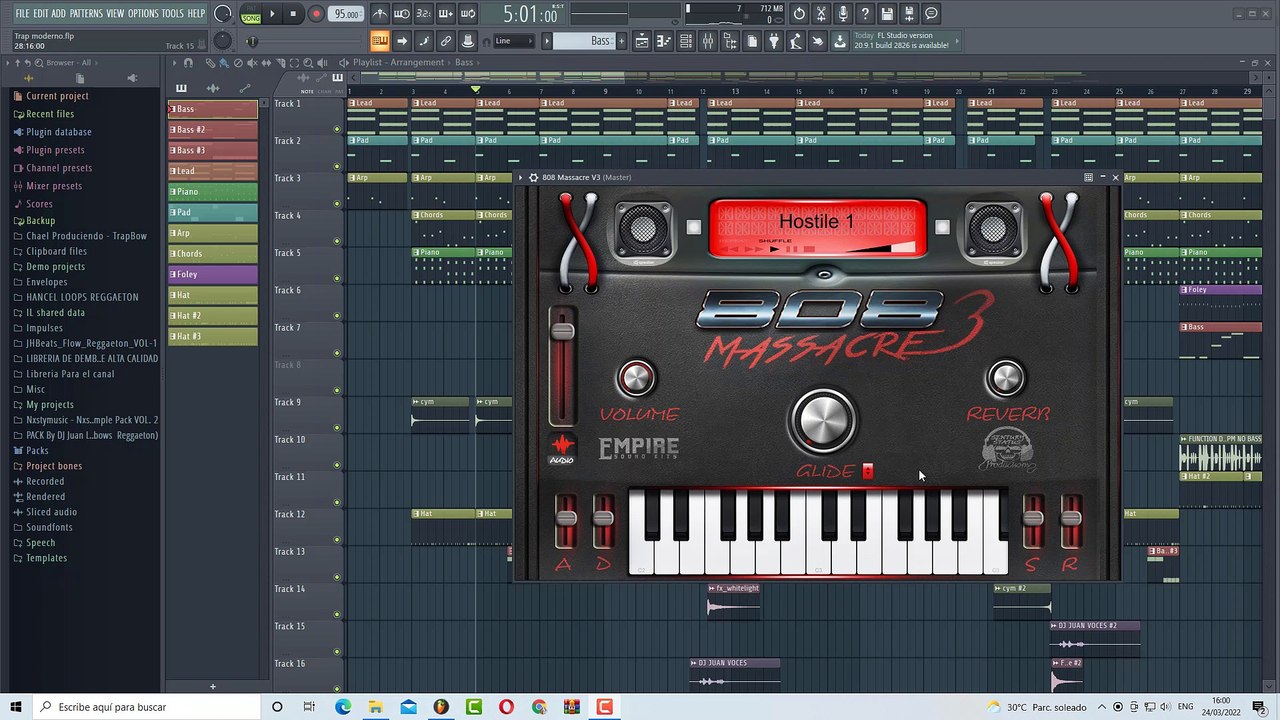Toggle PAT/SONG mode switch
This screenshot has height=720, width=1280.
pos(250,14)
